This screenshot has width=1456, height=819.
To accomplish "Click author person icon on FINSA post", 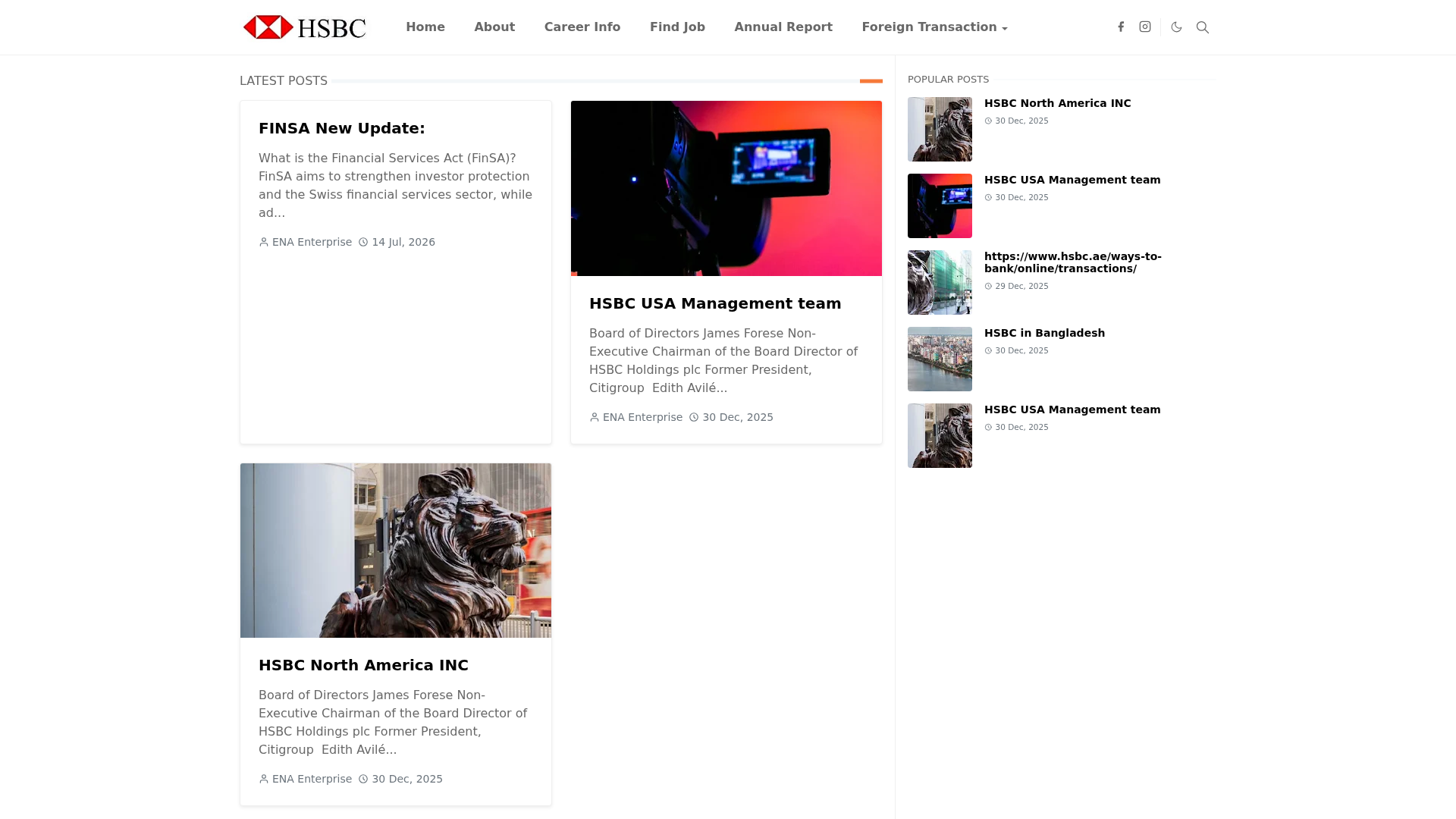I will [x=264, y=242].
